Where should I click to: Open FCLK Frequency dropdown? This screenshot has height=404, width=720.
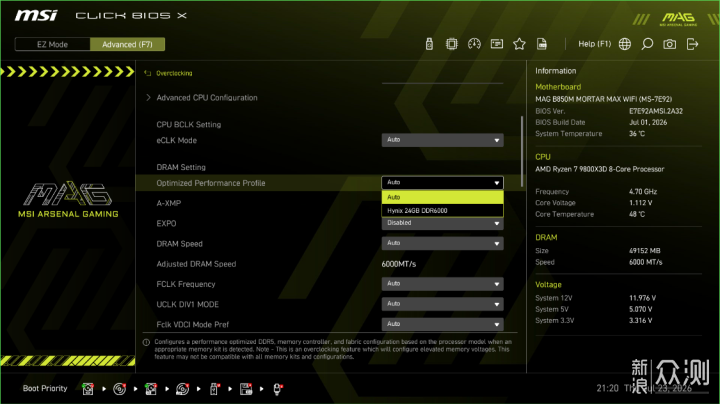(x=443, y=284)
